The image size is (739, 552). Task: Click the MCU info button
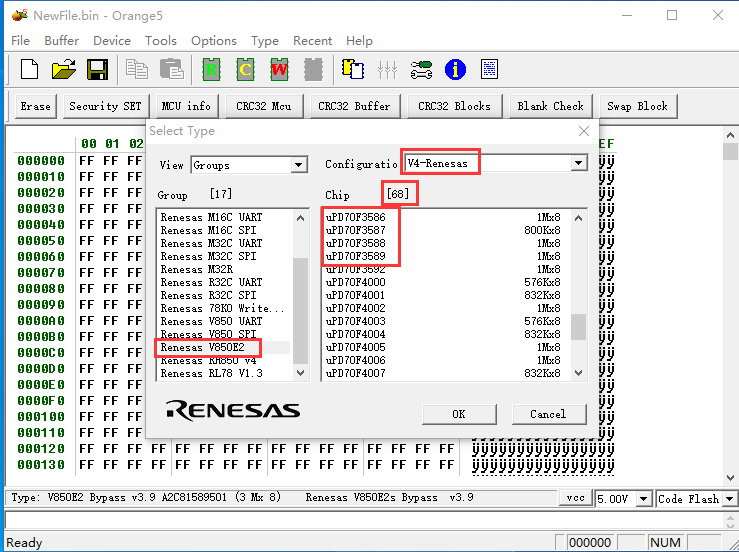(186, 107)
